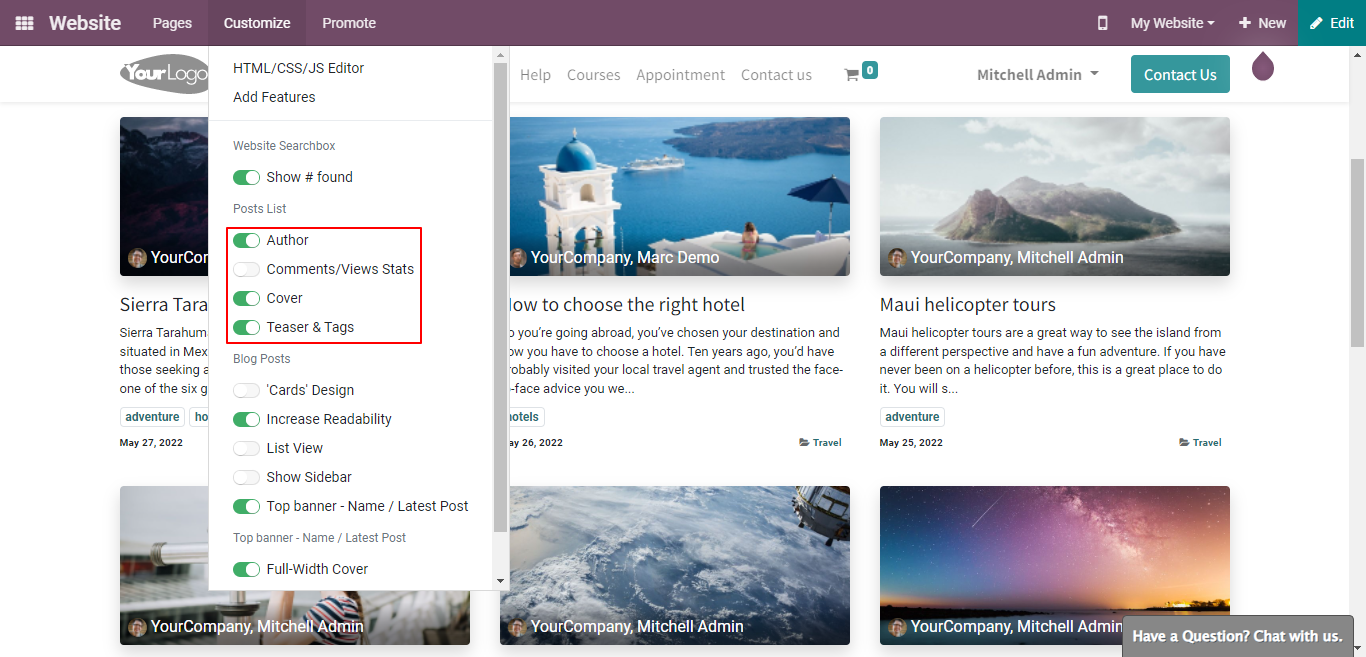1366x657 pixels.
Task: Toggle Show # found switch
Action: [x=246, y=177]
